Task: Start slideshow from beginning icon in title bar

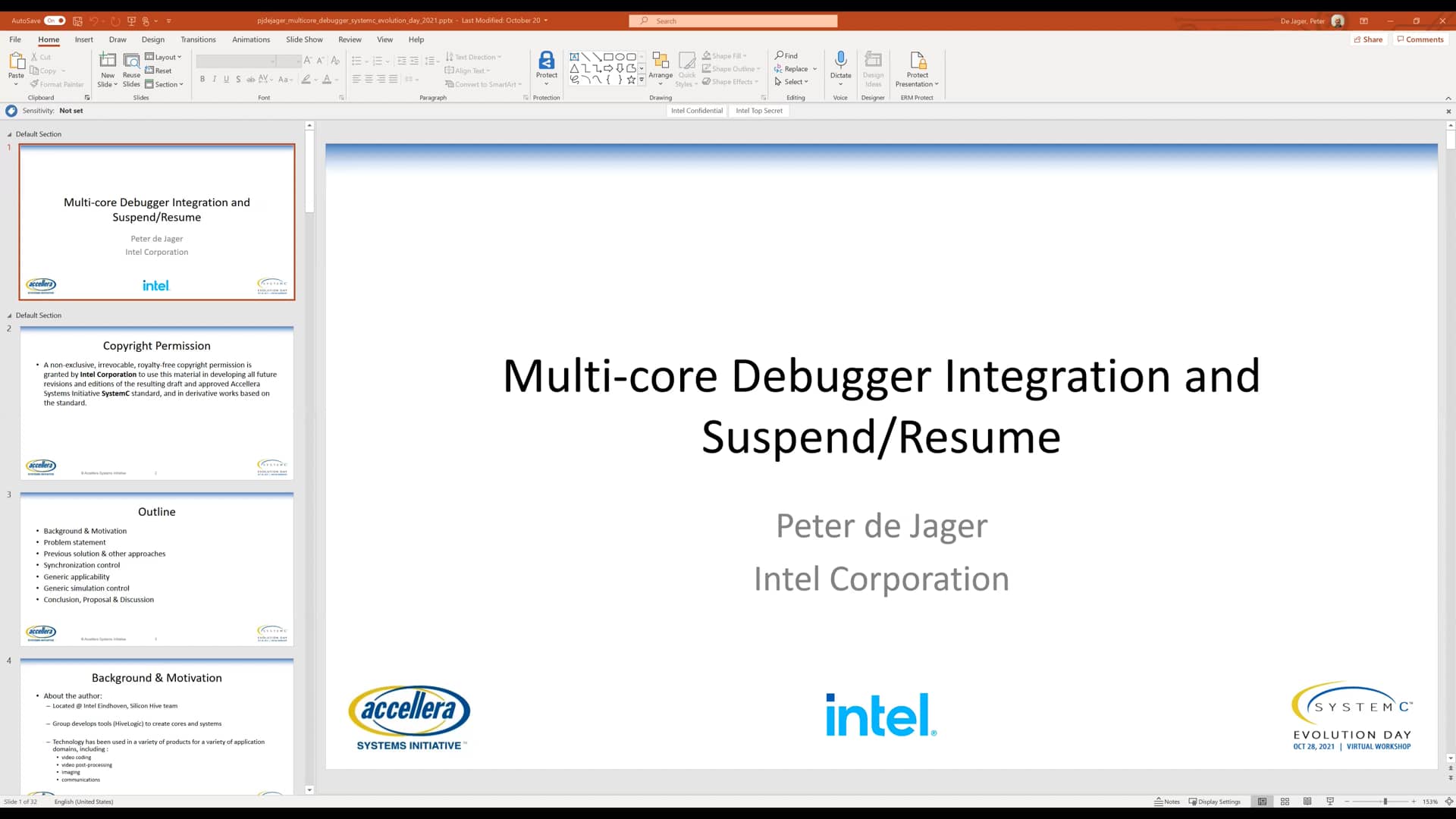Action: click(131, 21)
